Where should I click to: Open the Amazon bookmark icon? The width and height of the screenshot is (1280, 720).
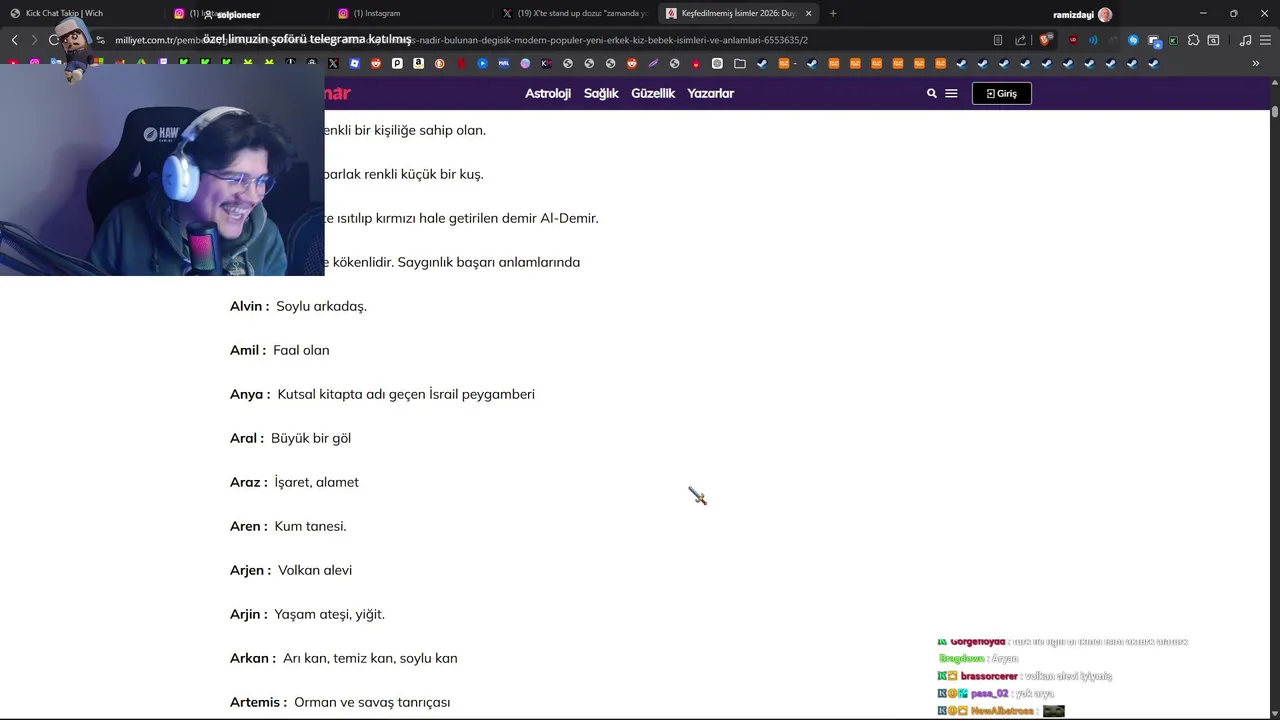418,63
